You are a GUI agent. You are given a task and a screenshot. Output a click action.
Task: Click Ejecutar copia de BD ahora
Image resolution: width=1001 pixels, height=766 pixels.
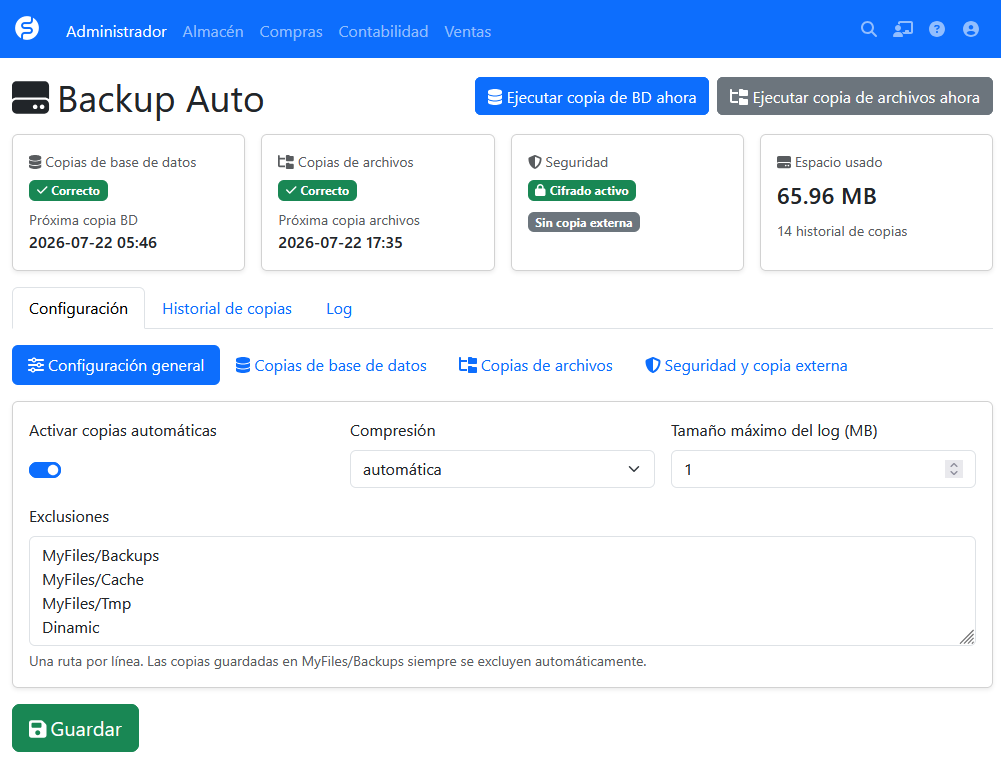click(x=592, y=96)
